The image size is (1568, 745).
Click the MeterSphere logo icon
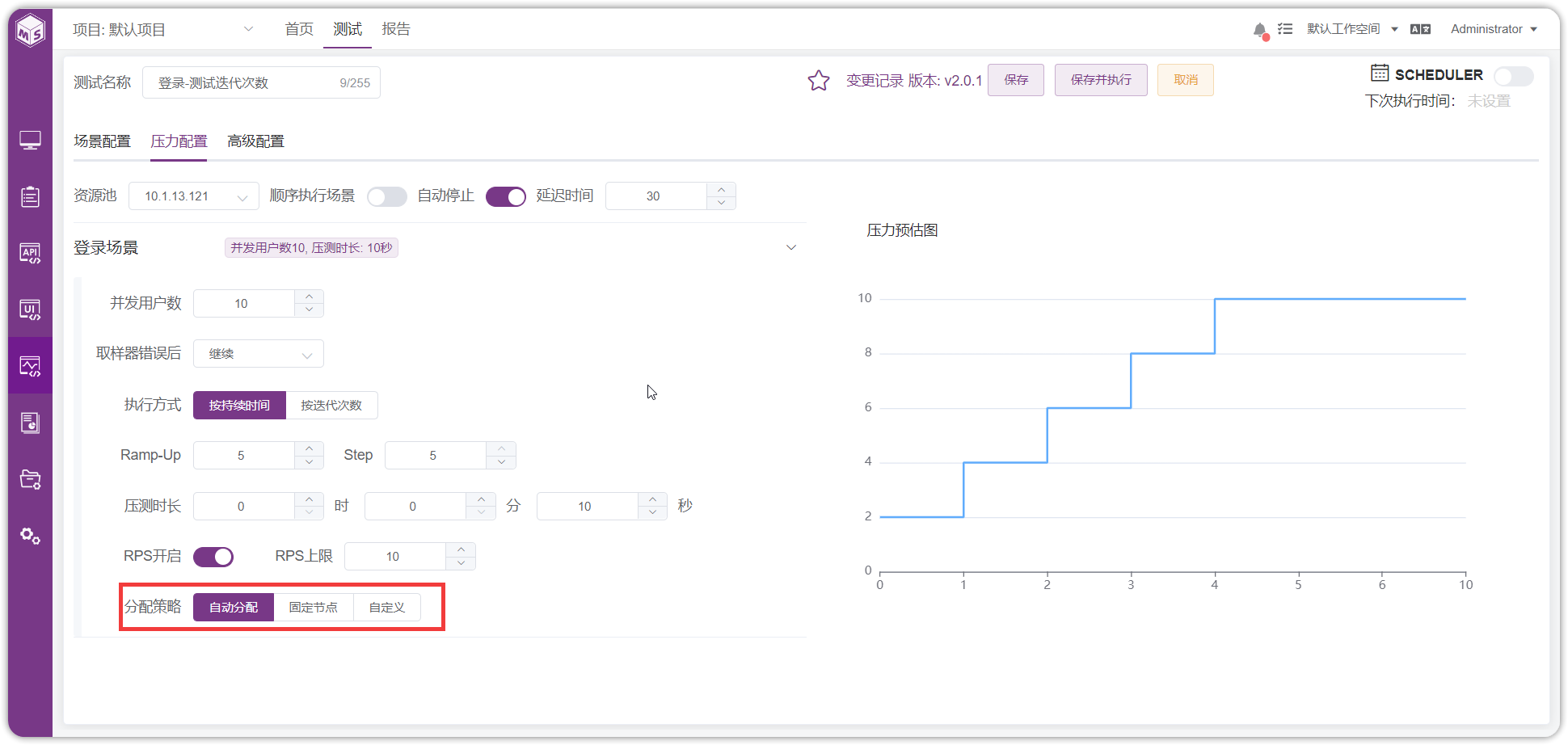31,31
